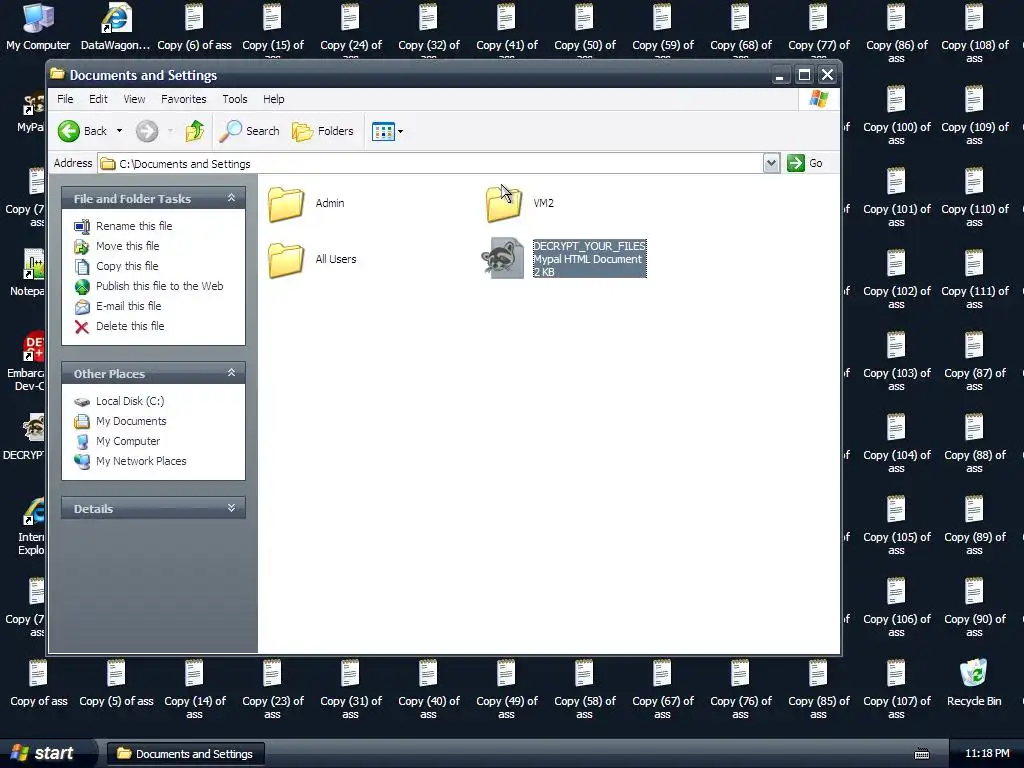
Task: Click the clock showing 11:18 PM
Action: (x=987, y=754)
